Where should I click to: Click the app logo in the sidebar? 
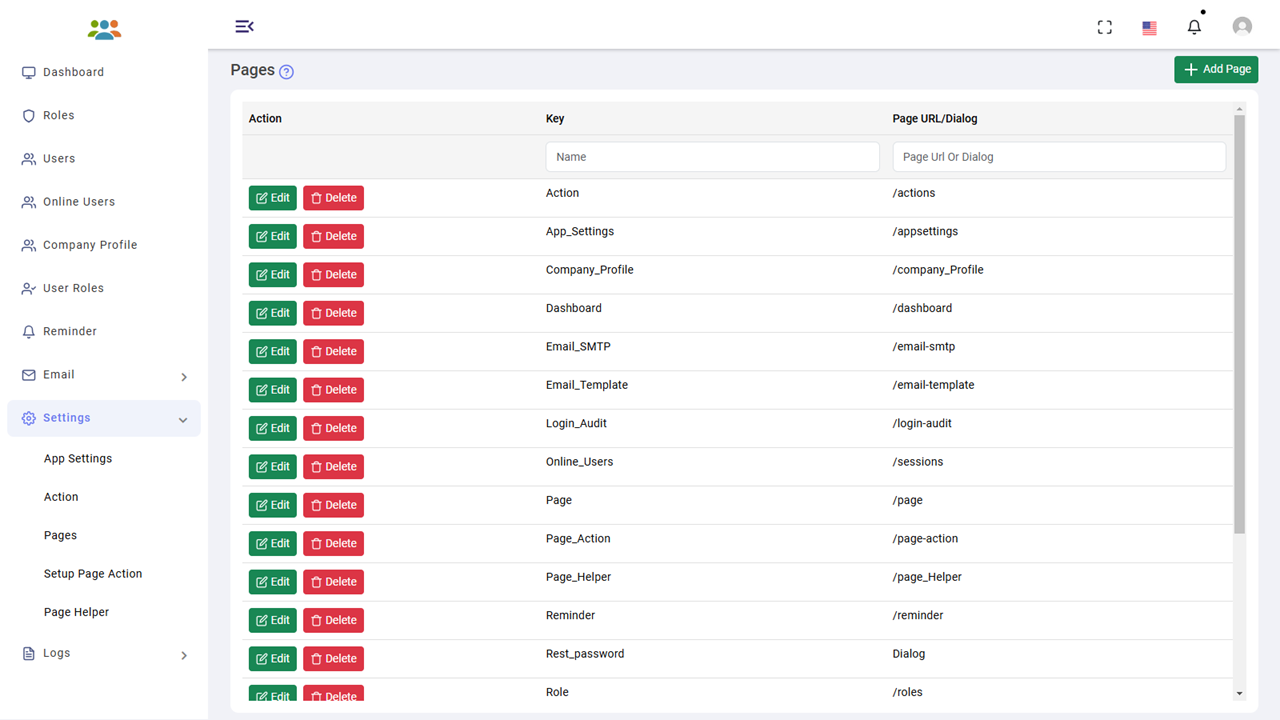point(104,29)
